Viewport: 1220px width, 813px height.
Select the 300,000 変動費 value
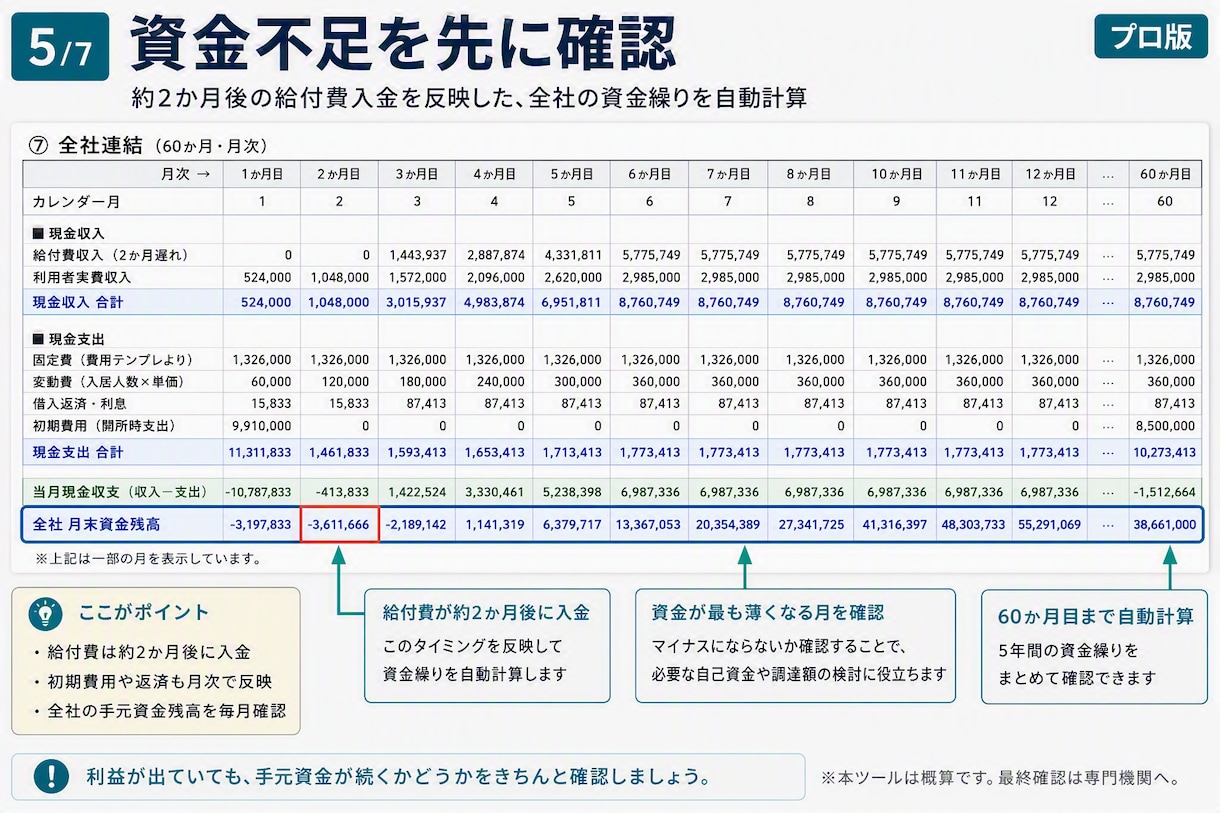pyautogui.click(x=576, y=381)
